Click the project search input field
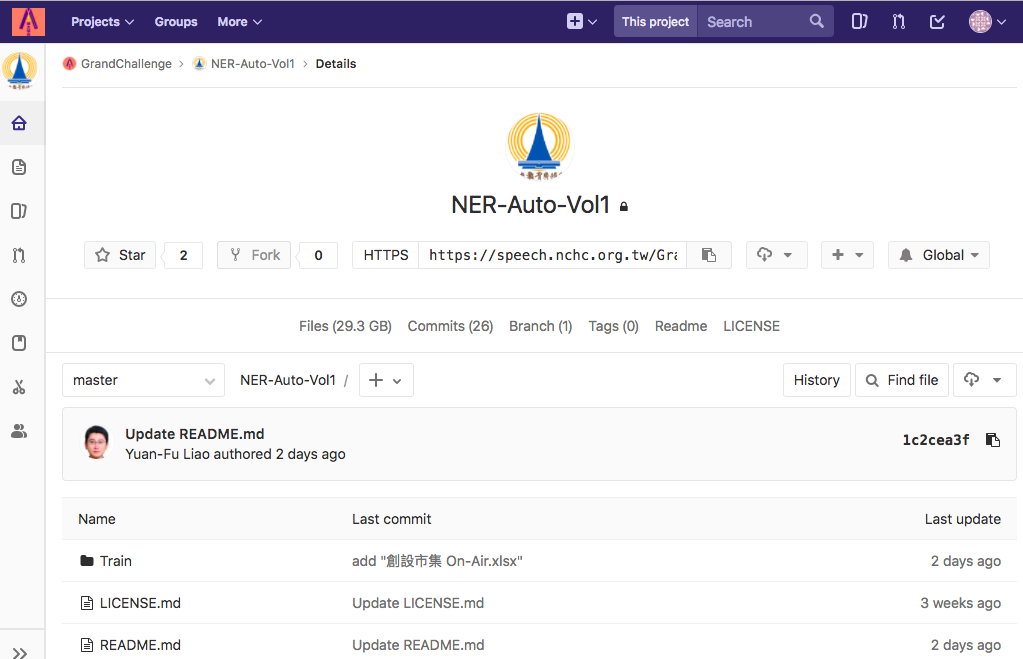Viewport: 1023px width, 659px height. (760, 21)
